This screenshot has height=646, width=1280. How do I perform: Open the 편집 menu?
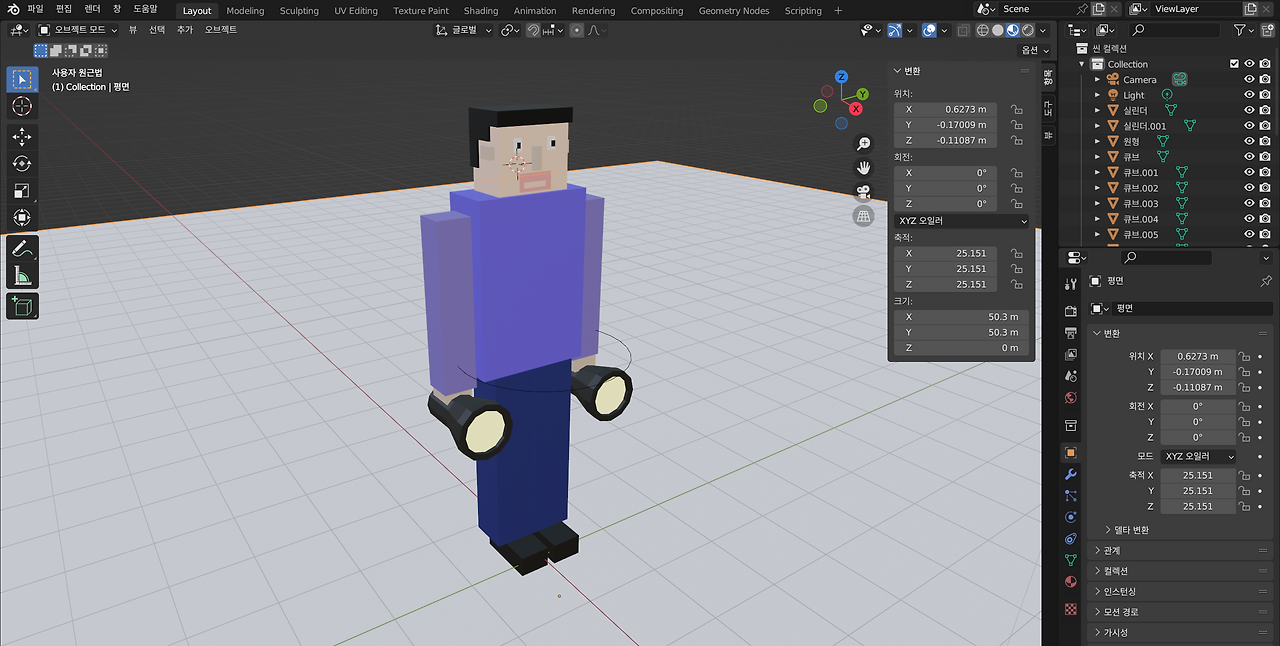64,9
